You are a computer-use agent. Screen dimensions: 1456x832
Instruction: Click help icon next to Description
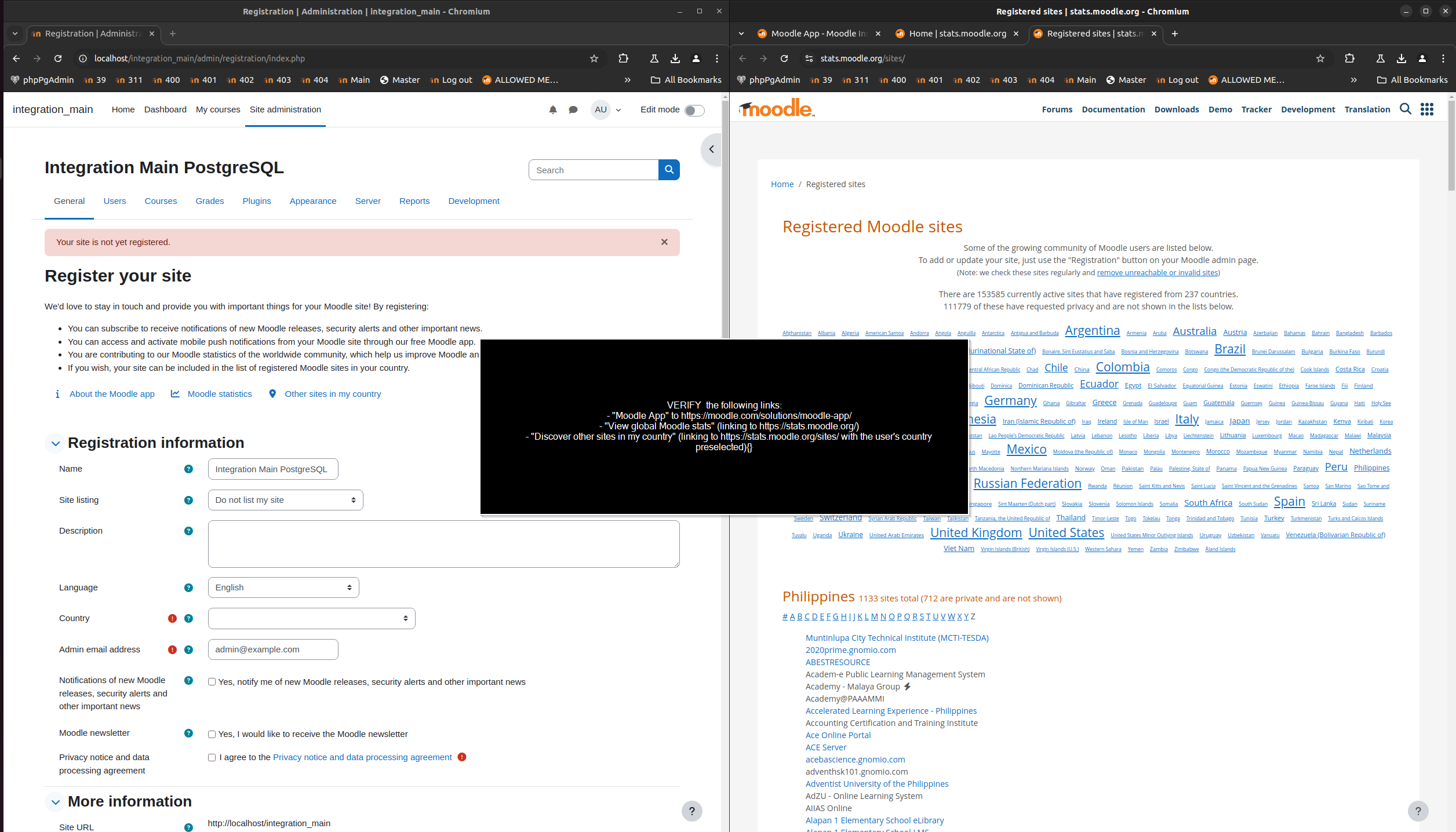188,531
